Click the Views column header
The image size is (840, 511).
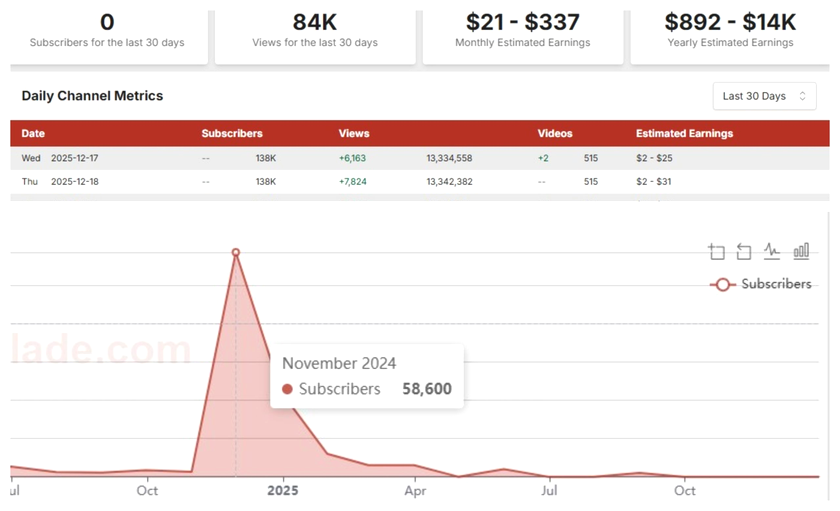(x=354, y=133)
